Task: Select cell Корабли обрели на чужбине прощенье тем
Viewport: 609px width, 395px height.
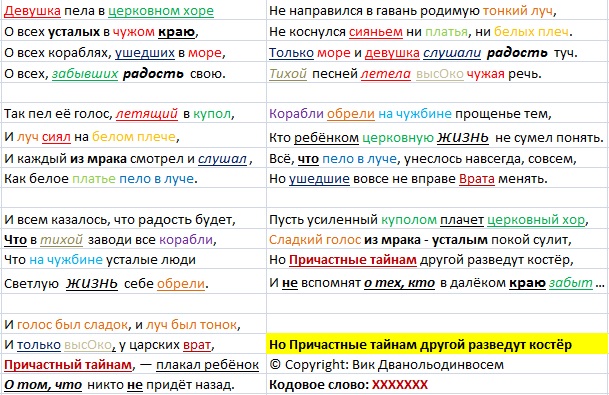Action: click(x=438, y=113)
